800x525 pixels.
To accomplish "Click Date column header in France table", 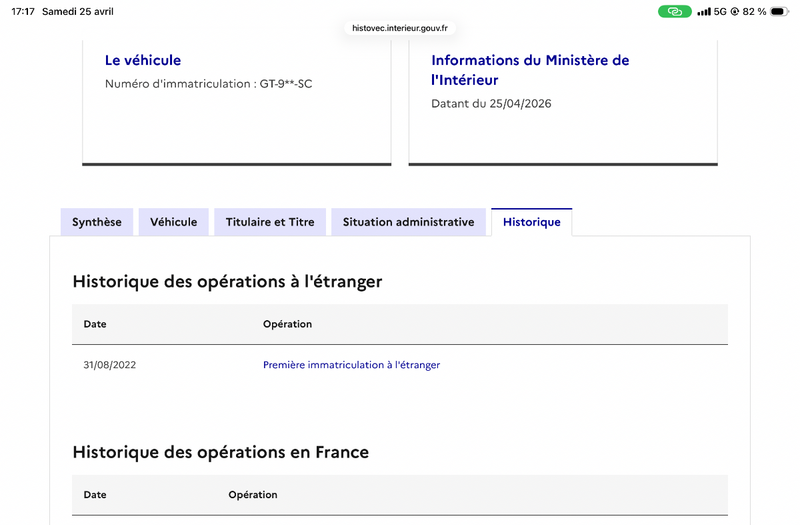I will click(95, 494).
